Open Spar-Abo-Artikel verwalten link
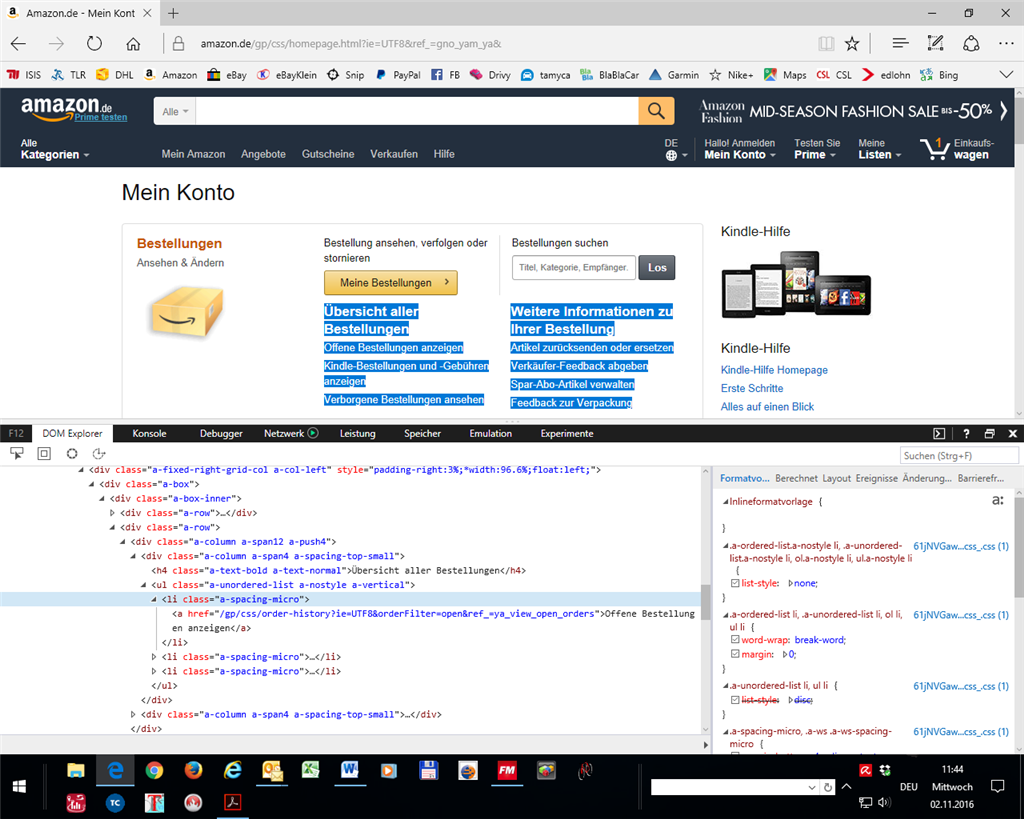 (x=572, y=385)
